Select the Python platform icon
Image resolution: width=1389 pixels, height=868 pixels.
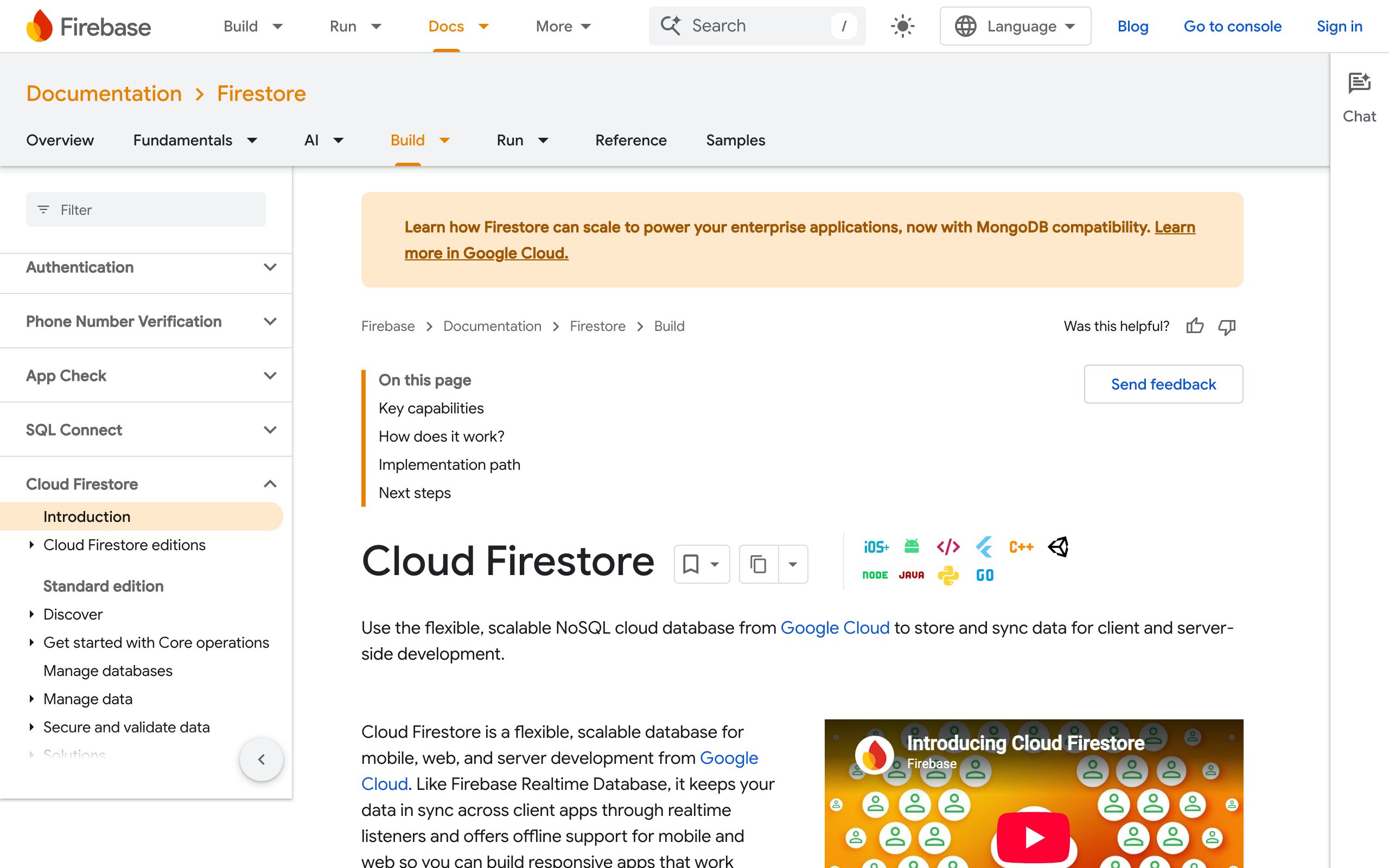(948, 575)
